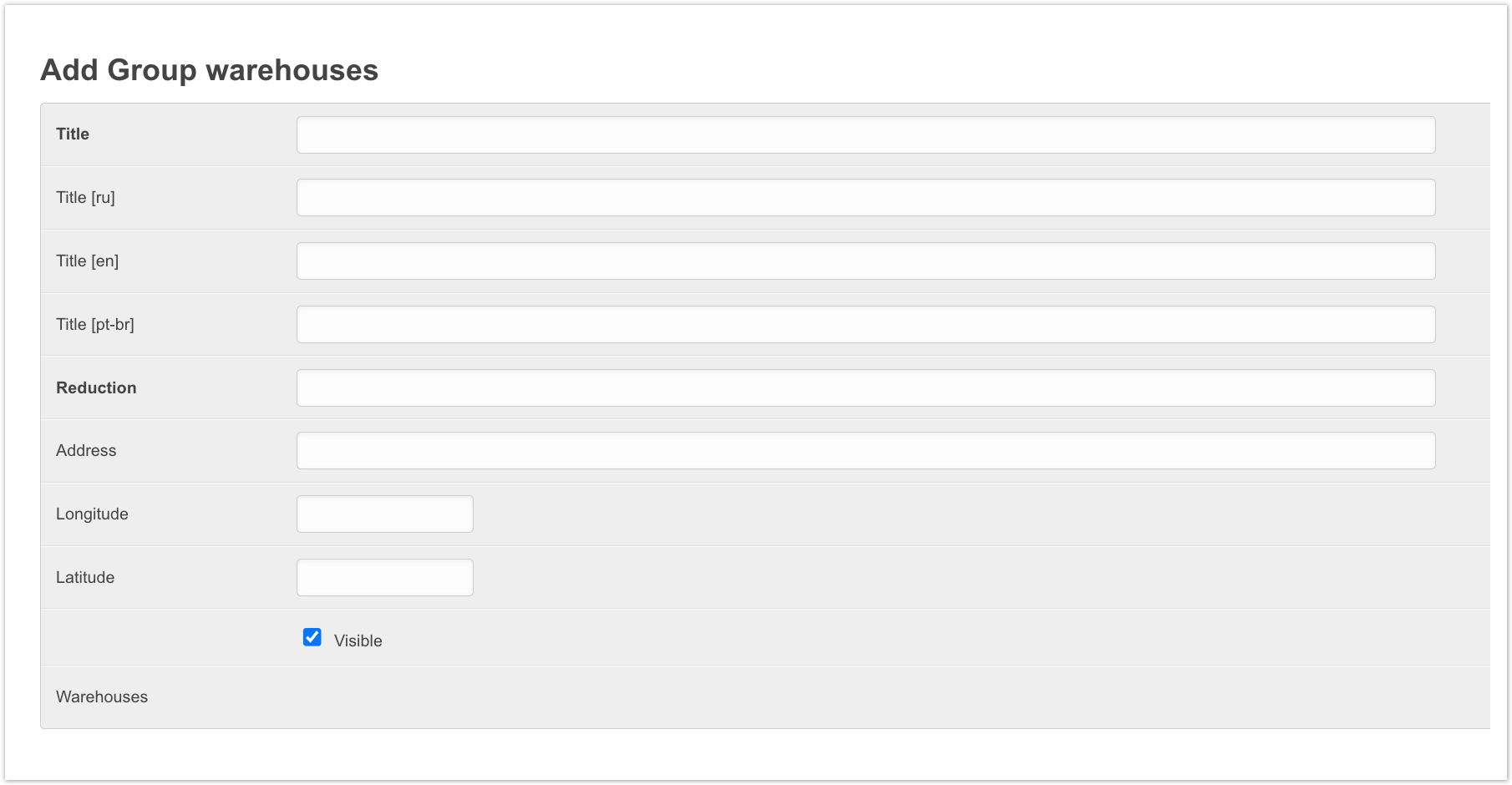Click the Latitude field label
Viewport: 1512px width, 785px height.
click(85, 577)
